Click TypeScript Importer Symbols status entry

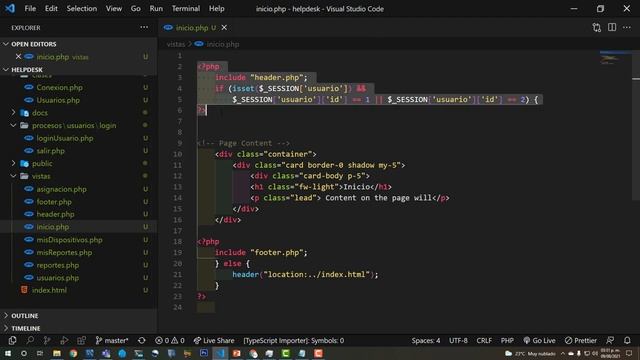(293, 340)
